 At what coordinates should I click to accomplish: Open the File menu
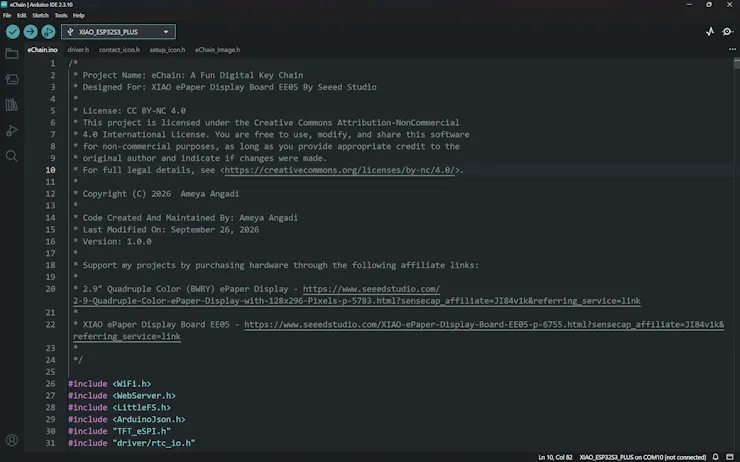point(7,16)
